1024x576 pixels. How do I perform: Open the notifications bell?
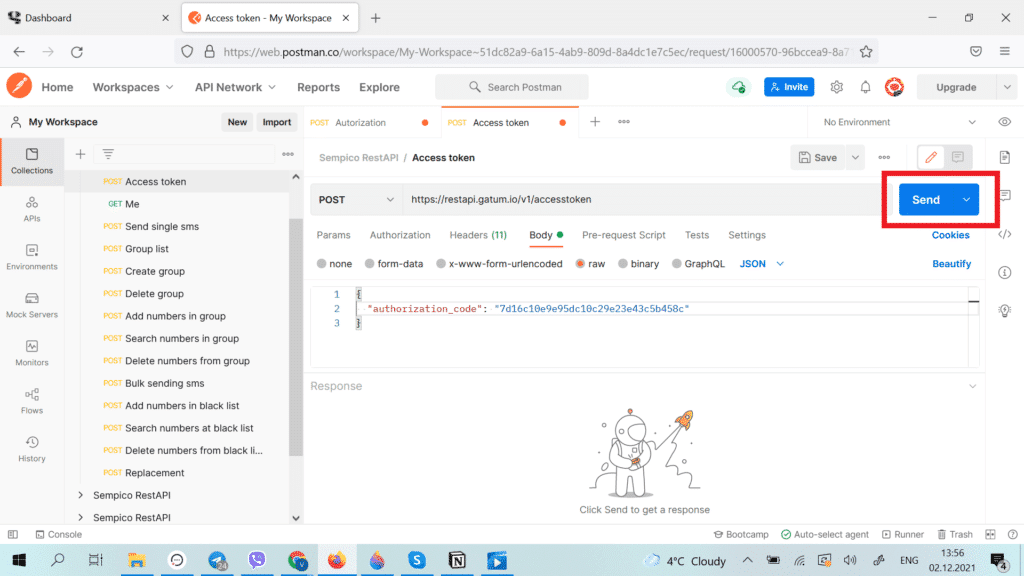pos(865,87)
